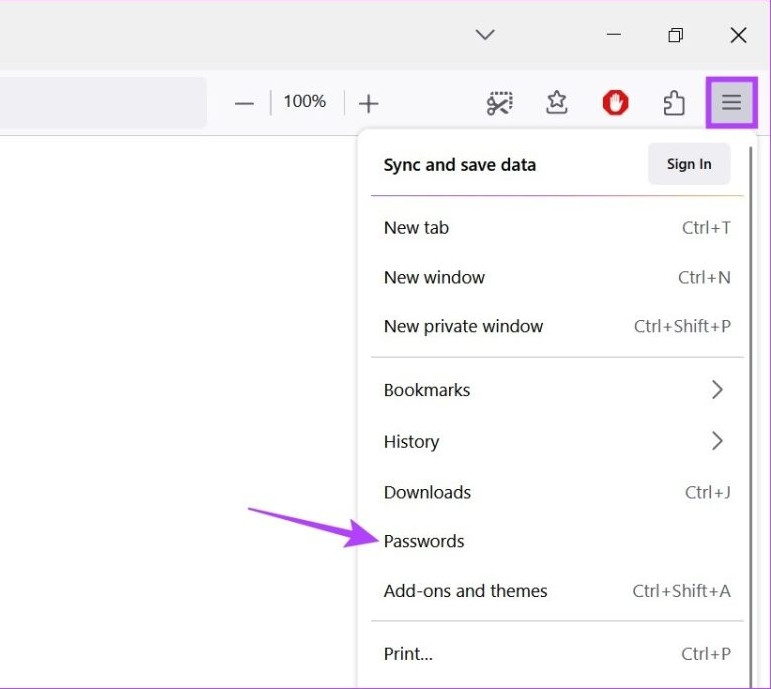Screen dimensions: 771x689
Task: Close the browser window
Action: point(738,35)
